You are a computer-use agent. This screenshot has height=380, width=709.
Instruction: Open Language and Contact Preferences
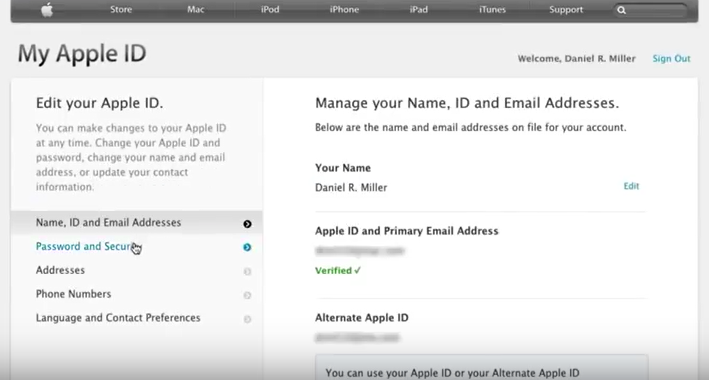(137, 318)
